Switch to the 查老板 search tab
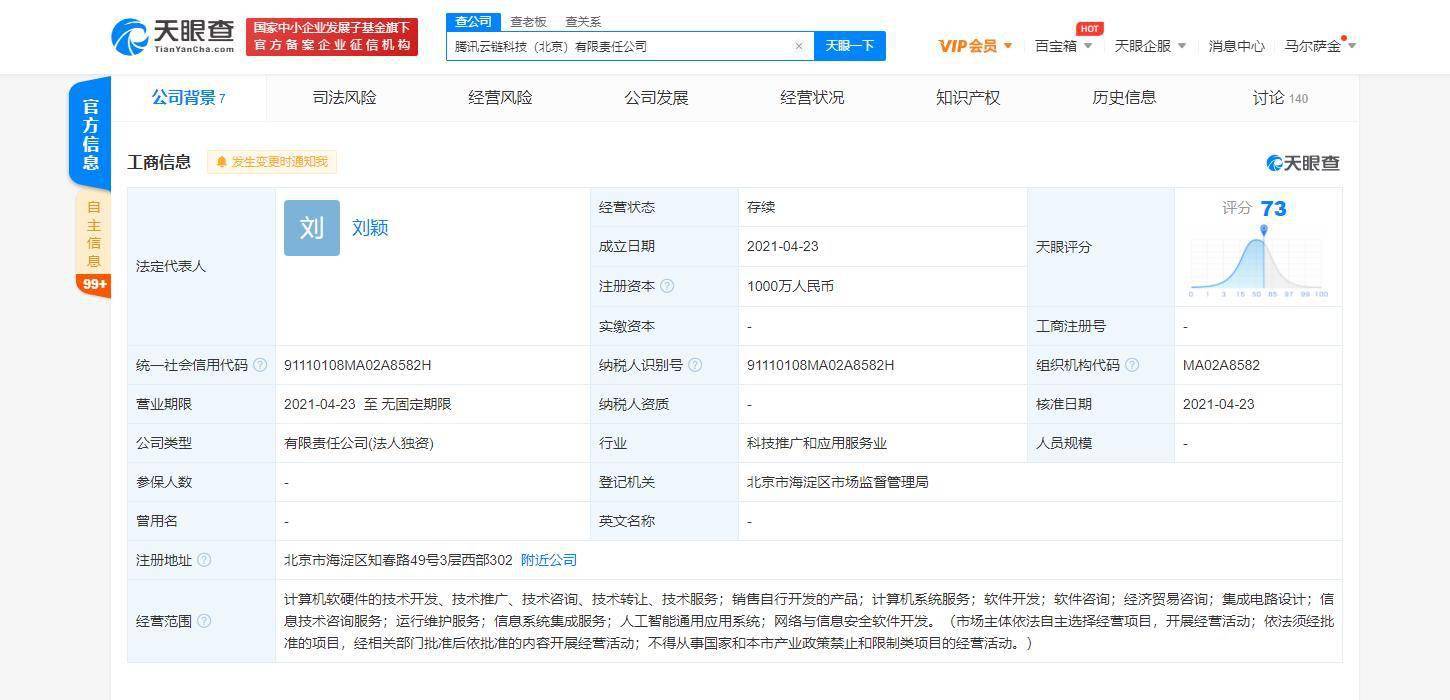Viewport: 1450px width, 700px height. click(x=528, y=21)
